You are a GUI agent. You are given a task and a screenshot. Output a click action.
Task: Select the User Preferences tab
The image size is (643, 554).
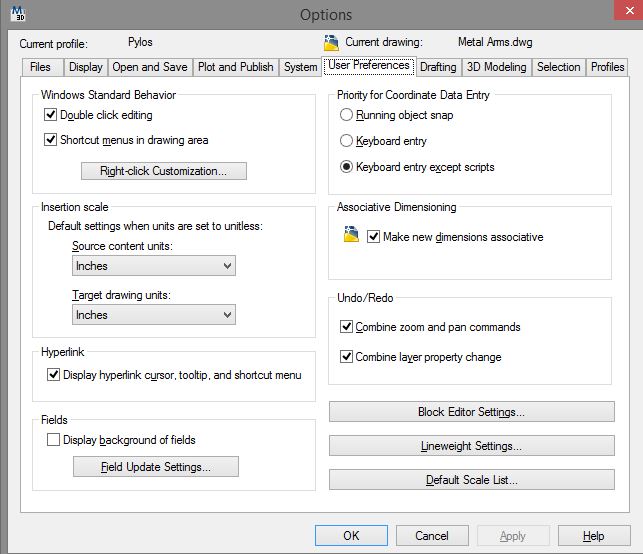pos(369,66)
